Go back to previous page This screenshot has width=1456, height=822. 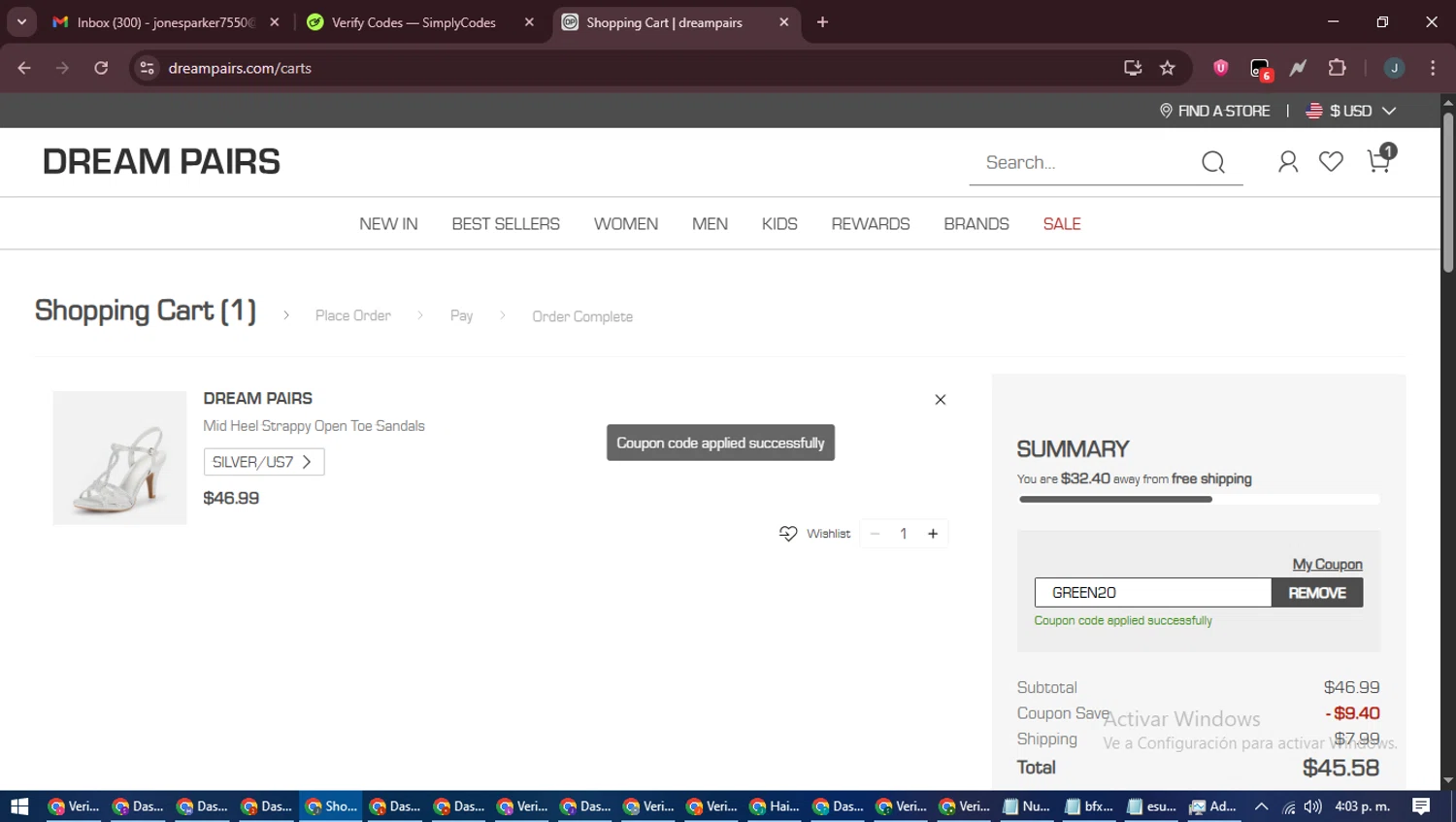point(24,68)
